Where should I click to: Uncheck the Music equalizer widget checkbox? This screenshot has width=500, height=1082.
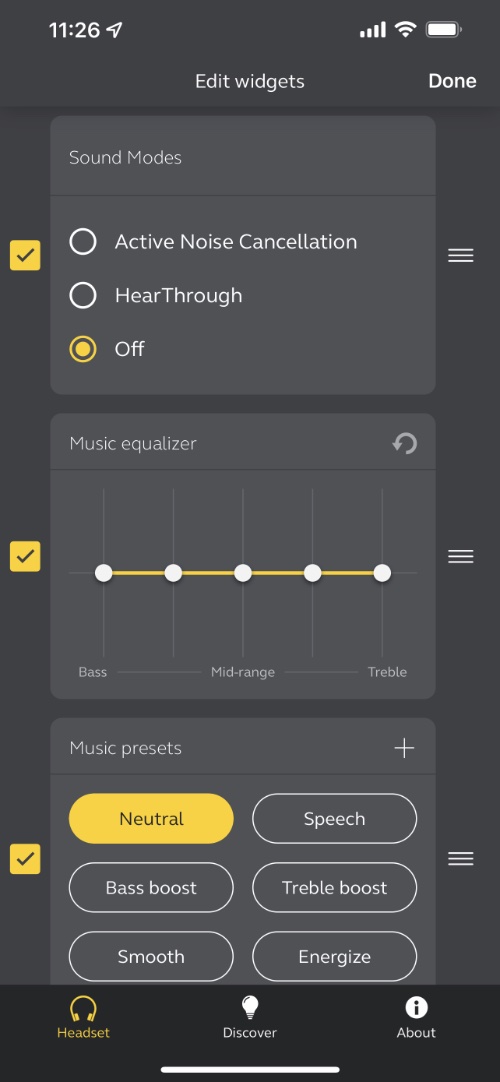click(x=25, y=556)
